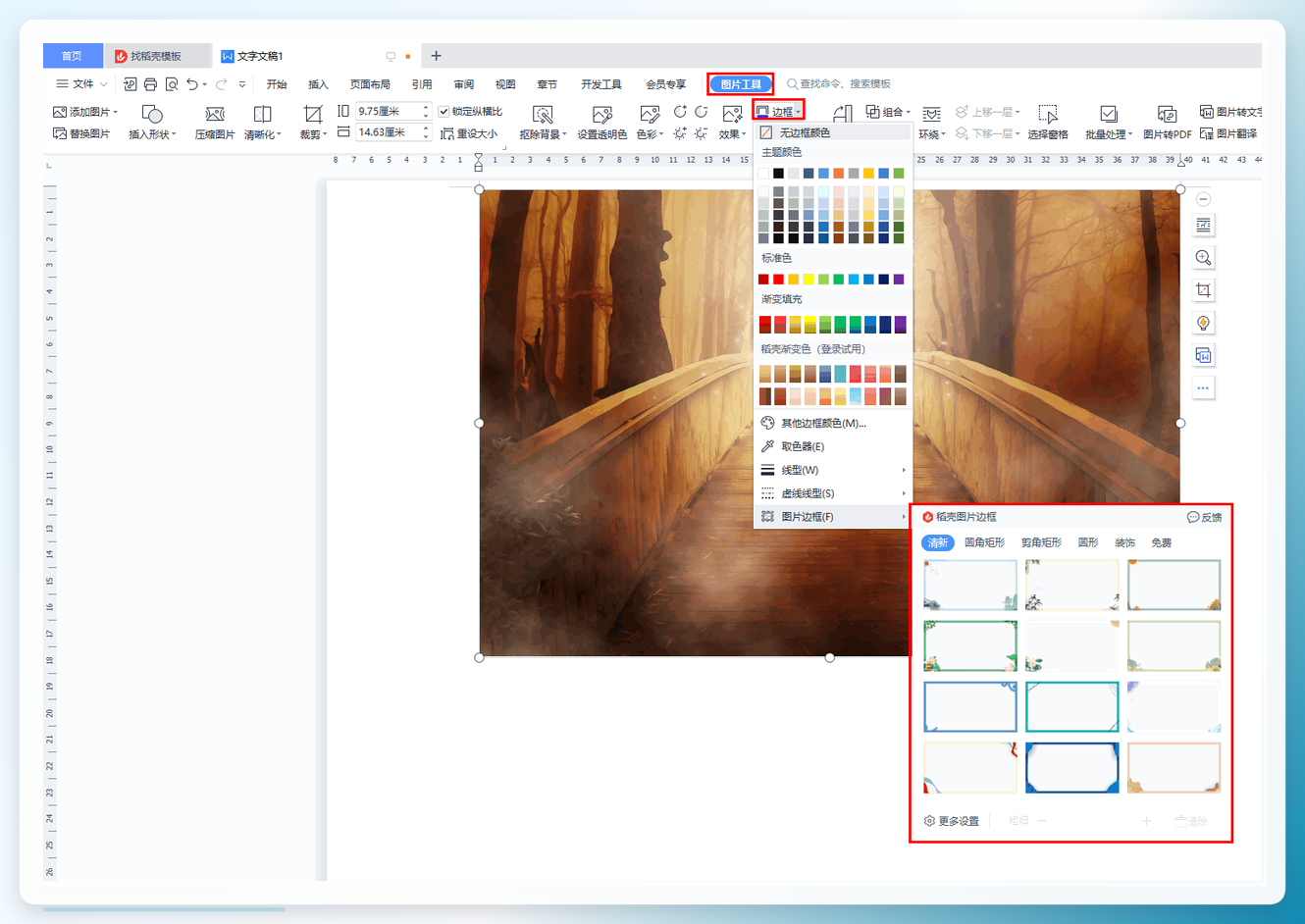
Task: Open the 选择窗格 selection pane
Action: point(1047,123)
